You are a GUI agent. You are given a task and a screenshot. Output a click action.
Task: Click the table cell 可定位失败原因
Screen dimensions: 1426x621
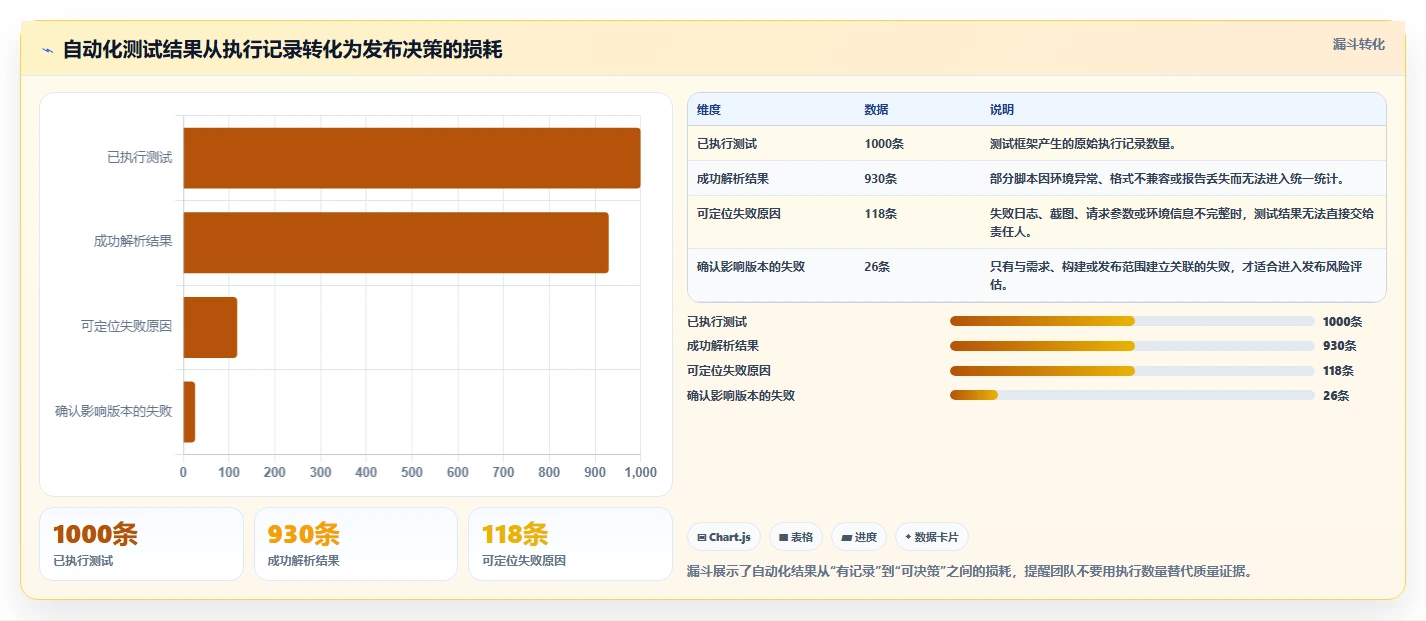click(739, 213)
